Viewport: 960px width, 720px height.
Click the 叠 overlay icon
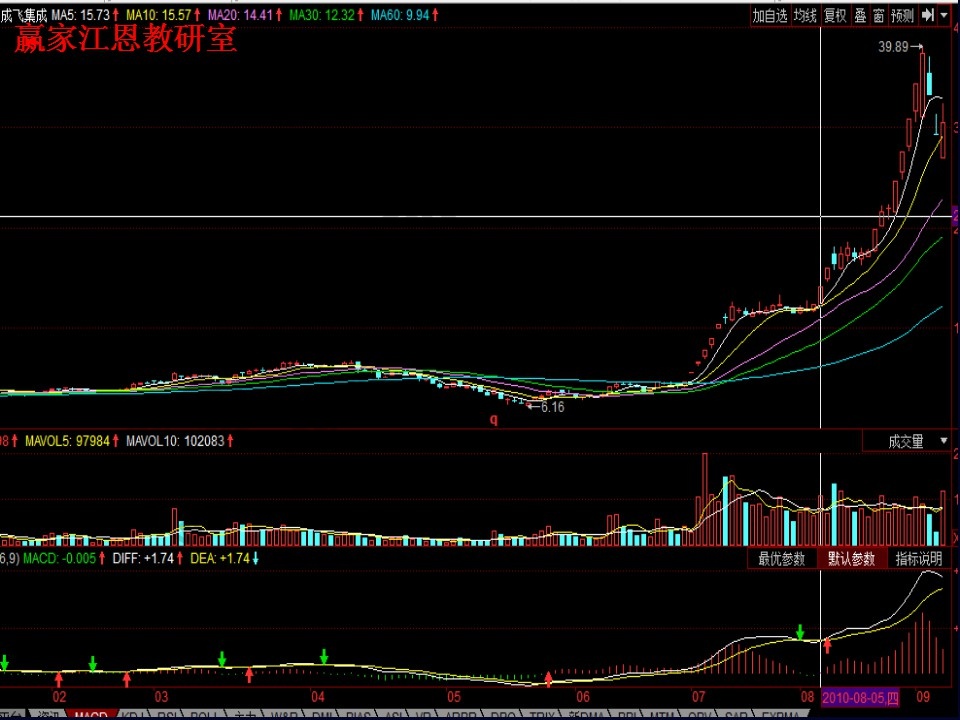point(860,15)
